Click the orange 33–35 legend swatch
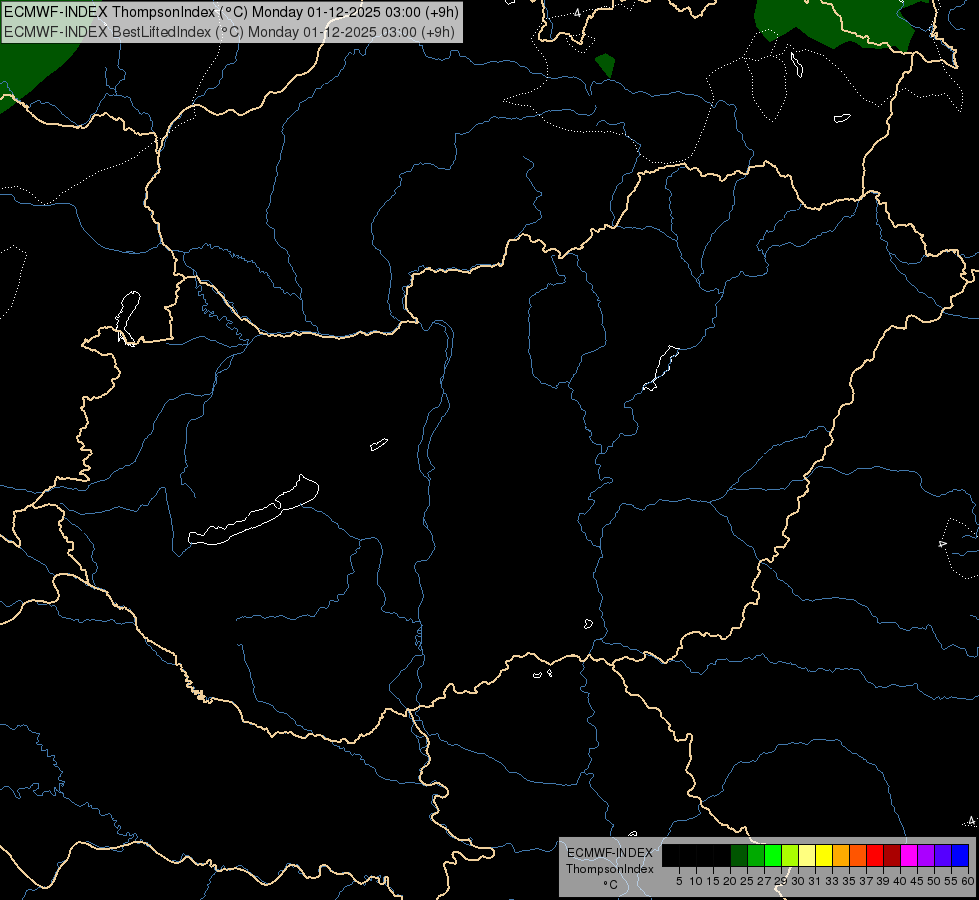The image size is (979, 900). pyautogui.click(x=841, y=855)
